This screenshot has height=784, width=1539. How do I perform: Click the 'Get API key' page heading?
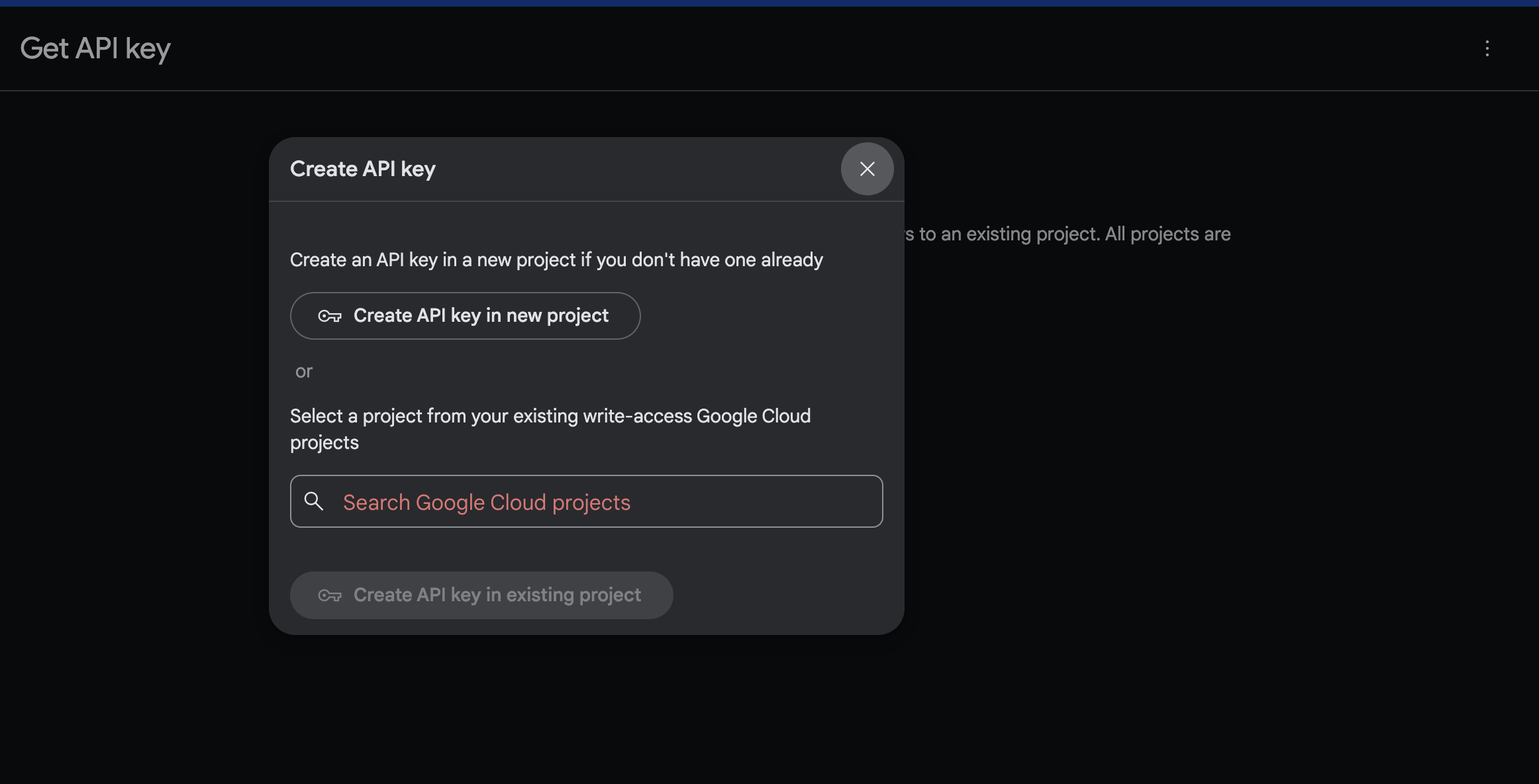(95, 48)
